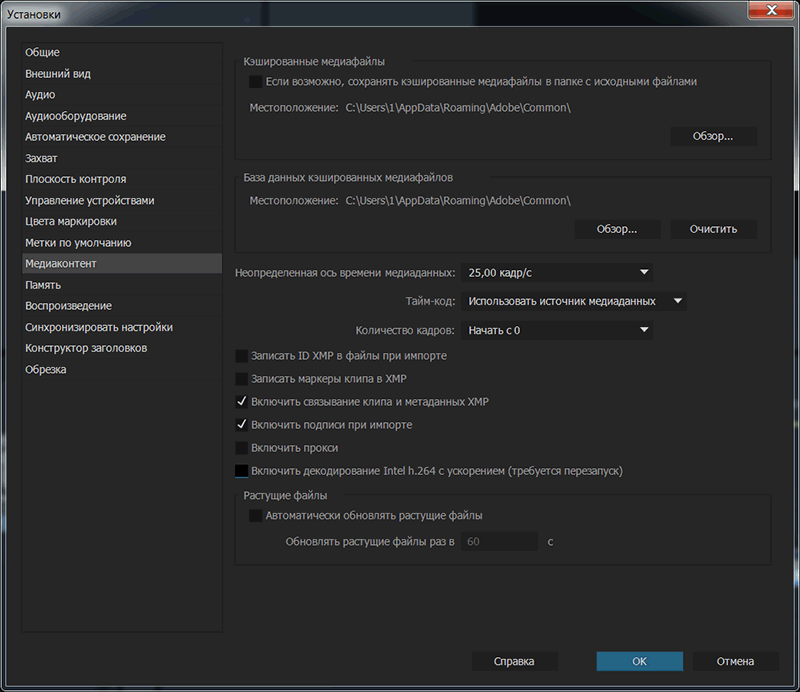Select Внешний вид in the sidebar
This screenshot has height=692, width=800.
122,73
